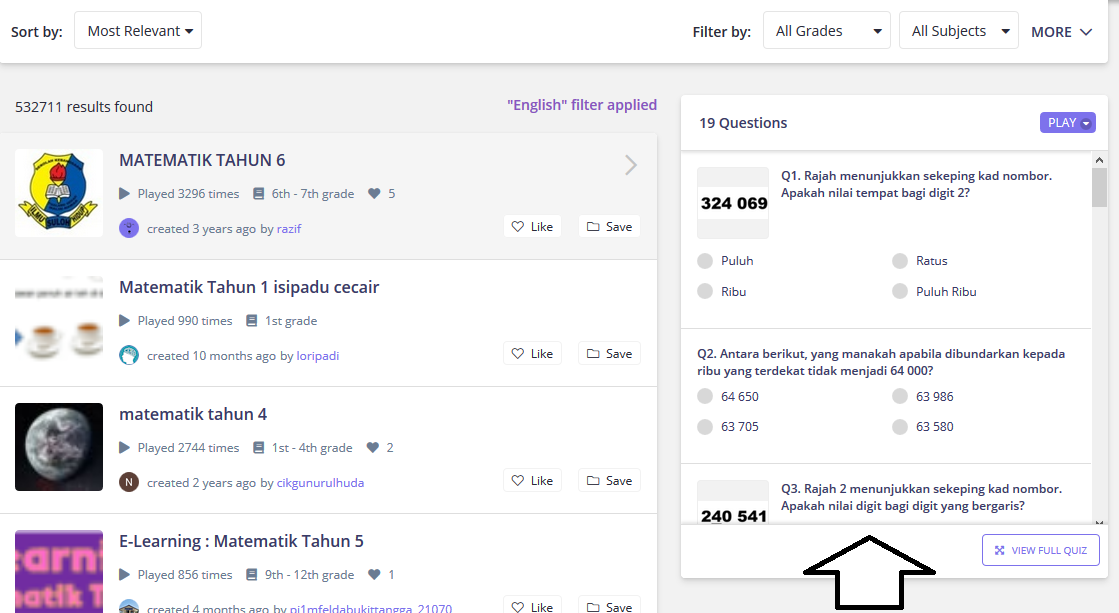This screenshot has width=1119, height=613.
Task: Click E-Learning : Matematik Tahun 5 title
Action: coord(241,541)
